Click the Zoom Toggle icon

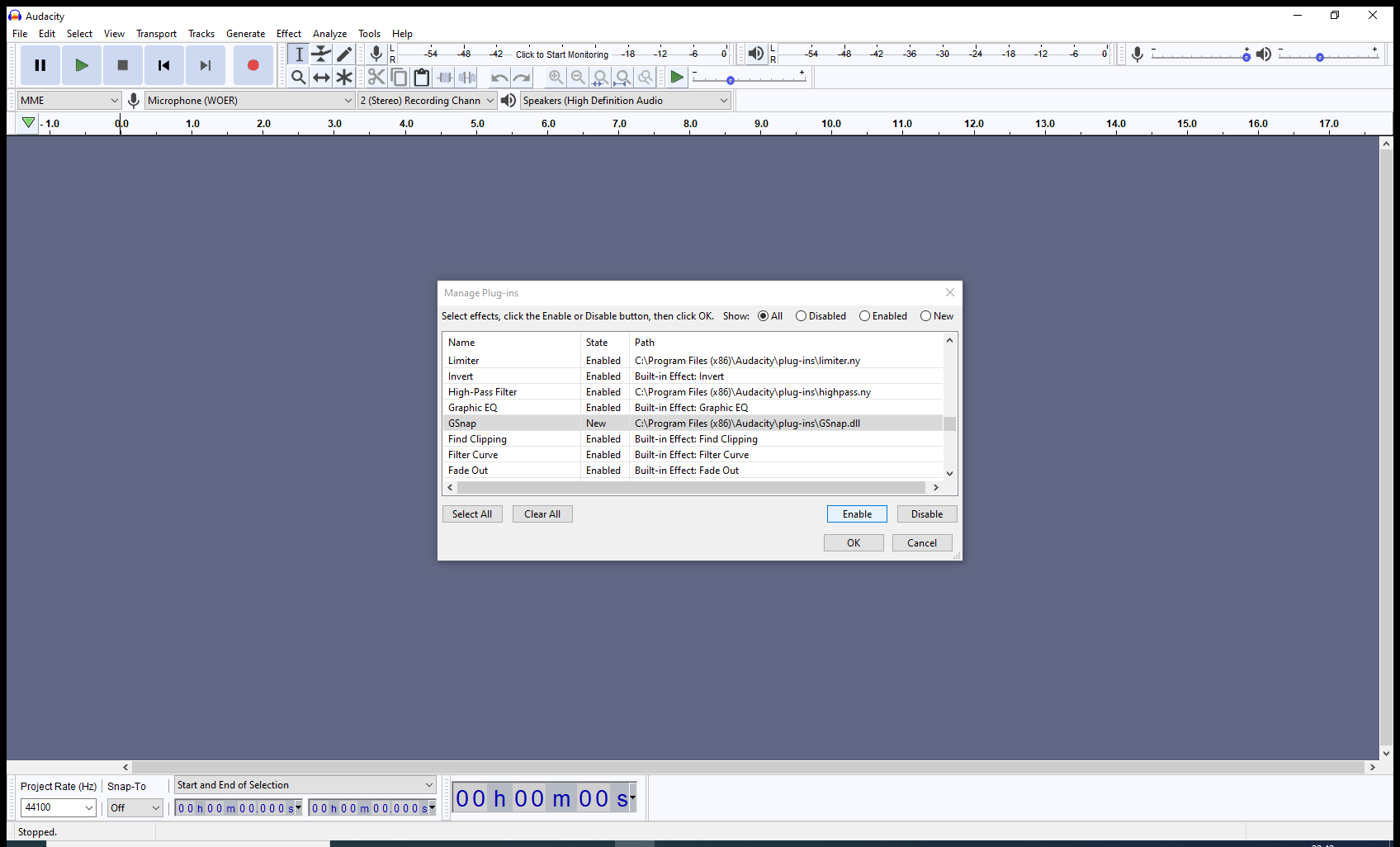646,78
